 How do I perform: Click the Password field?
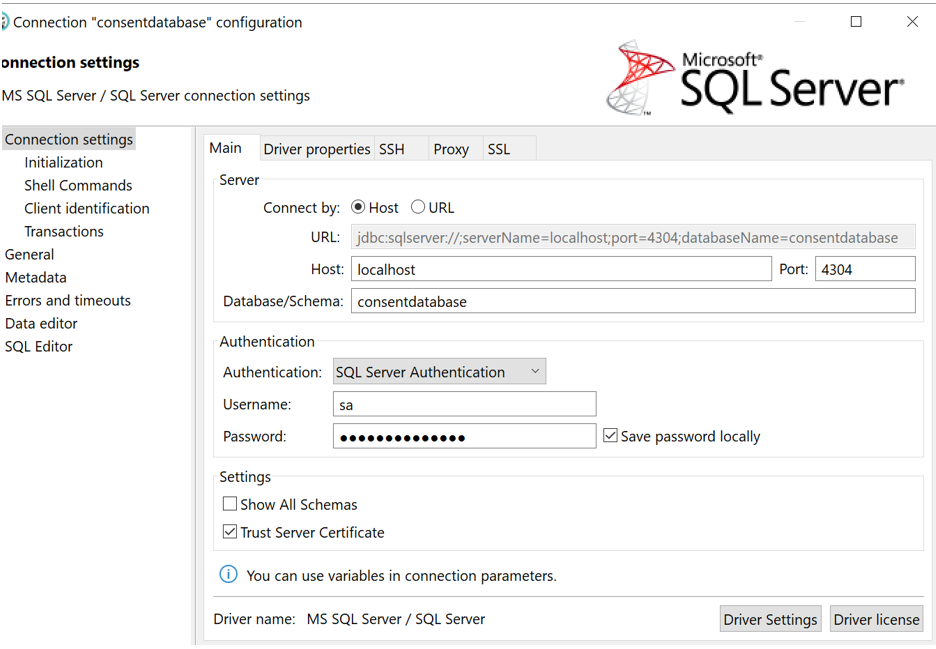(464, 435)
